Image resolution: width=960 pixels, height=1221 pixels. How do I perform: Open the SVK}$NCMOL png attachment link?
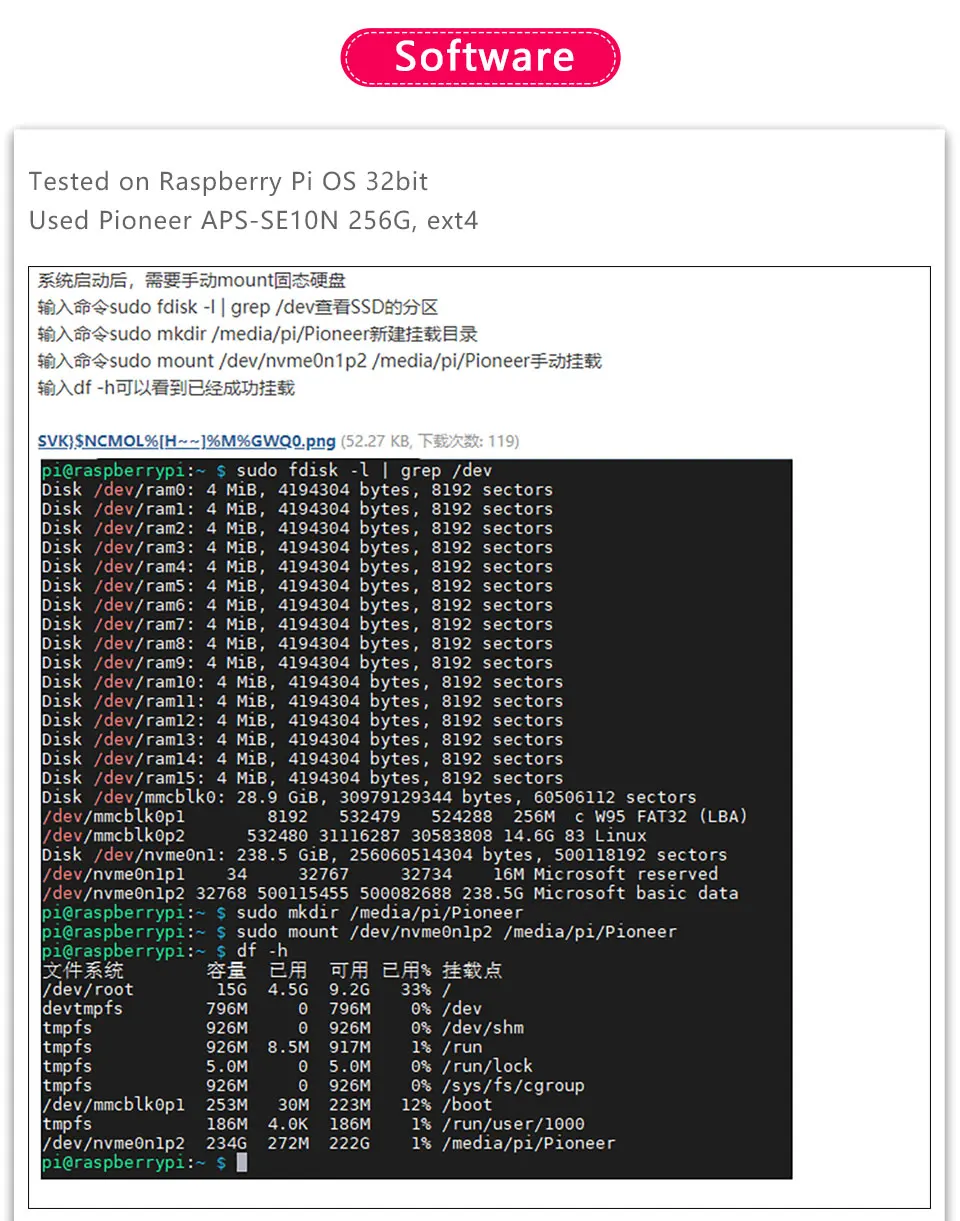[186, 441]
